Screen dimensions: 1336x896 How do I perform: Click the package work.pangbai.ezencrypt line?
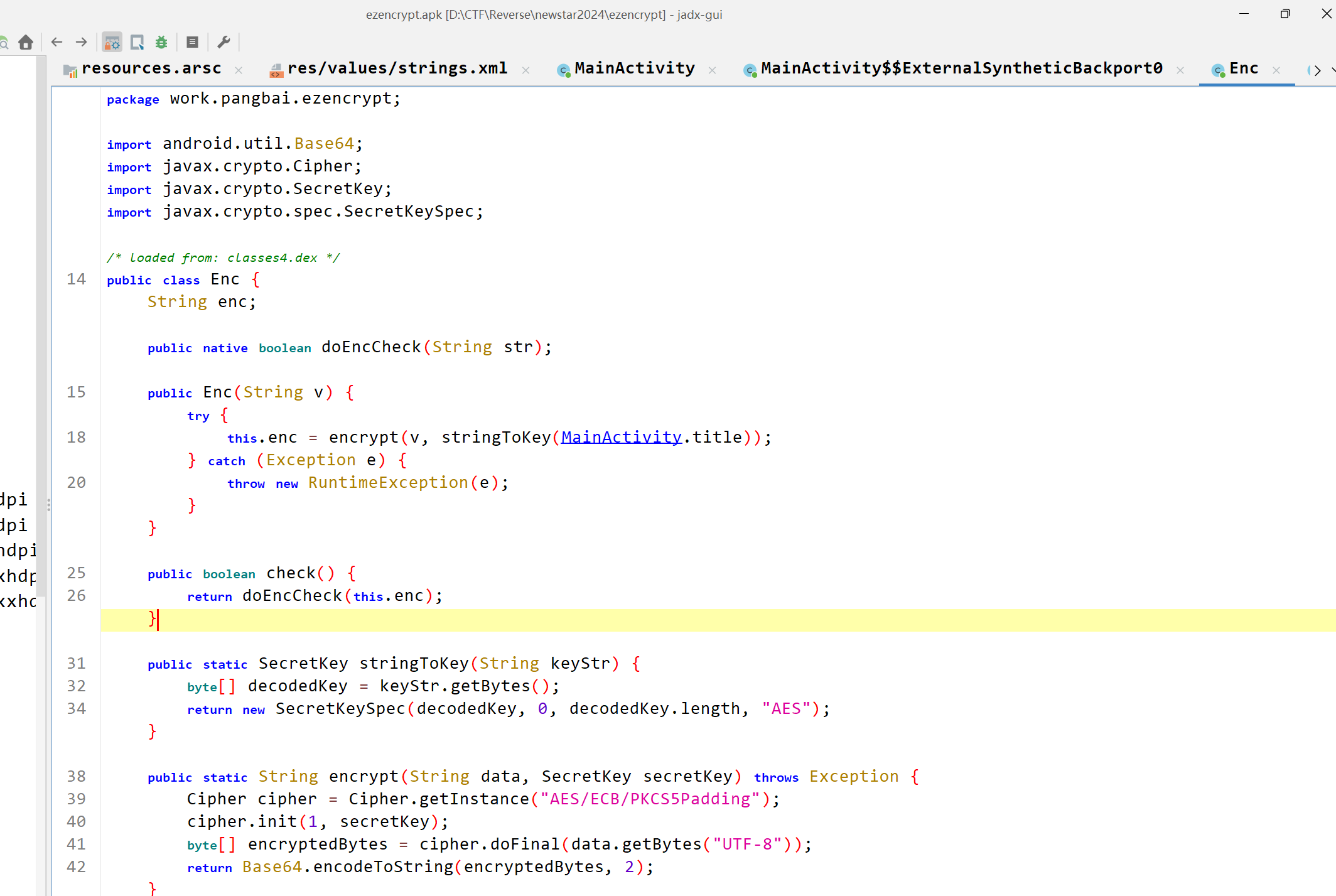tap(254, 99)
